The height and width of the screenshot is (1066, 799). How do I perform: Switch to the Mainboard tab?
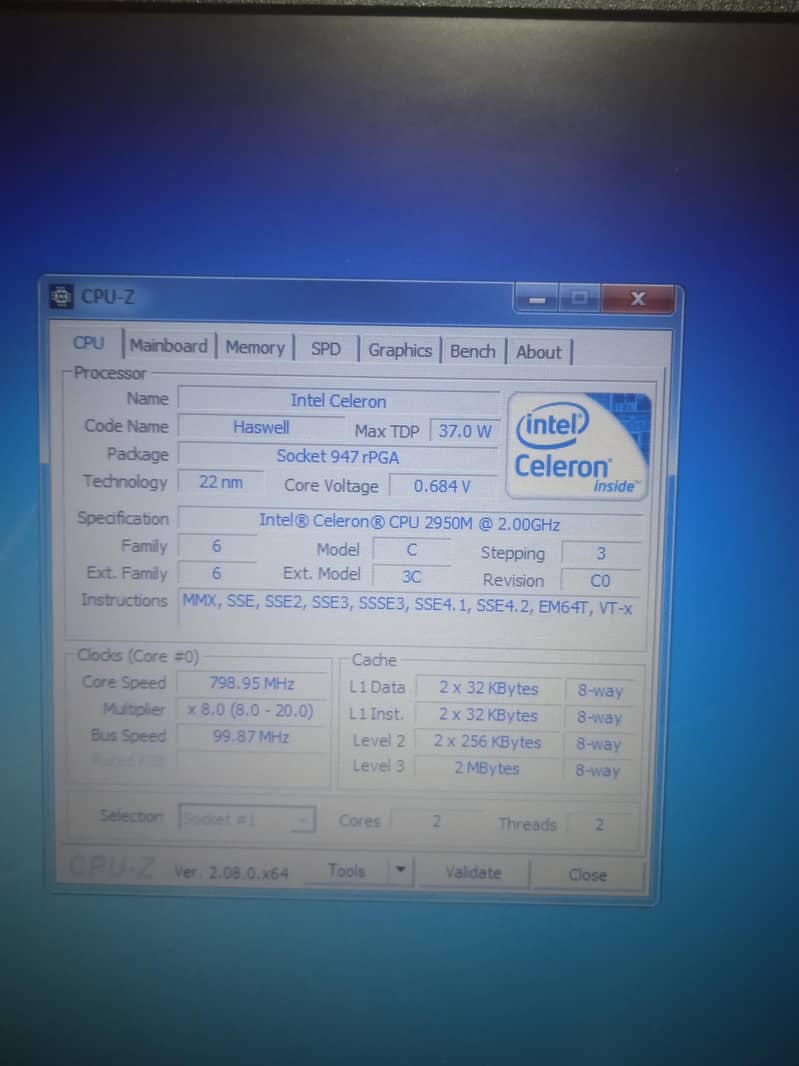tap(169, 345)
